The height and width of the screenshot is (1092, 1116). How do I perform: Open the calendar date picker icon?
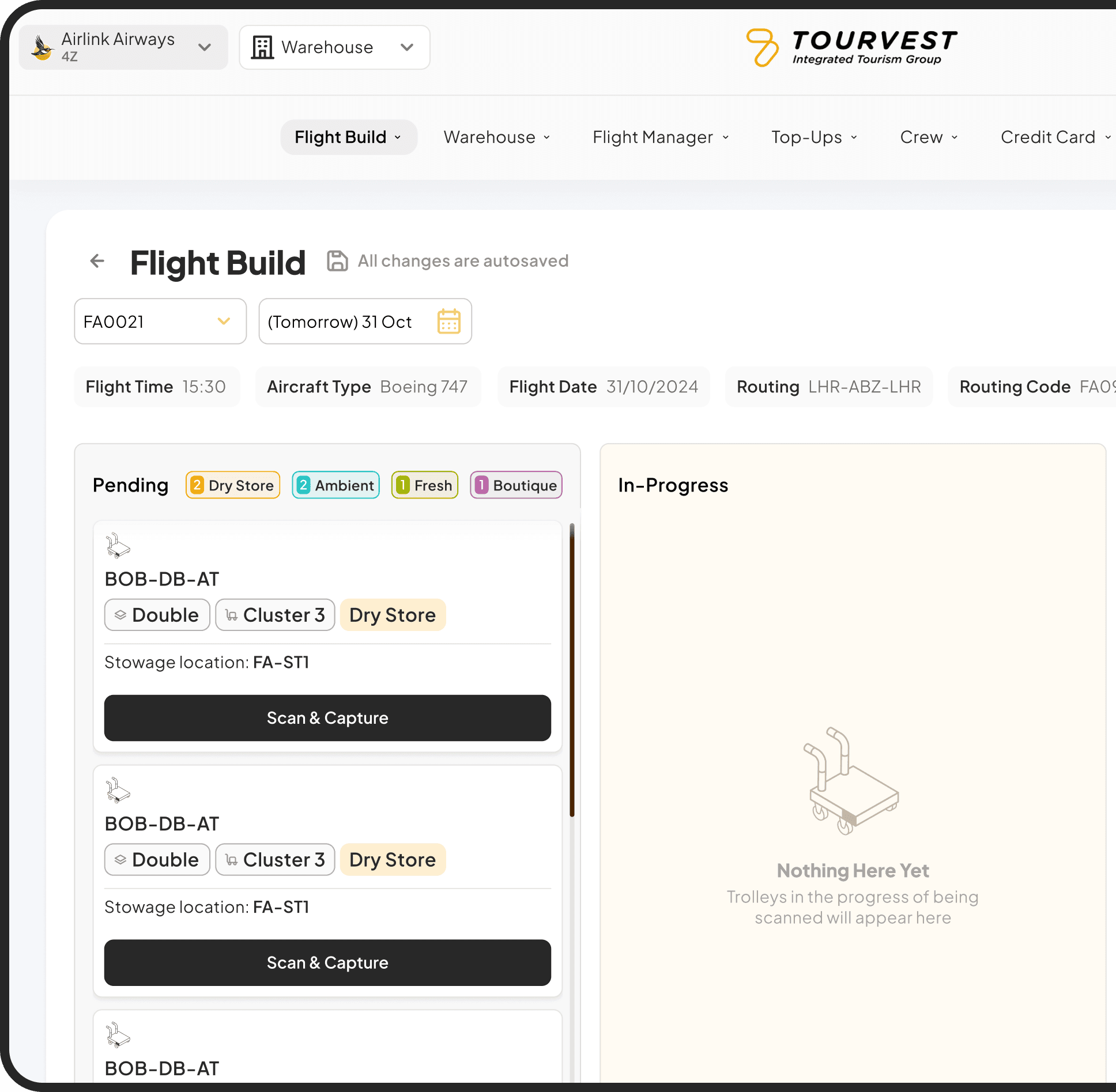pos(448,322)
